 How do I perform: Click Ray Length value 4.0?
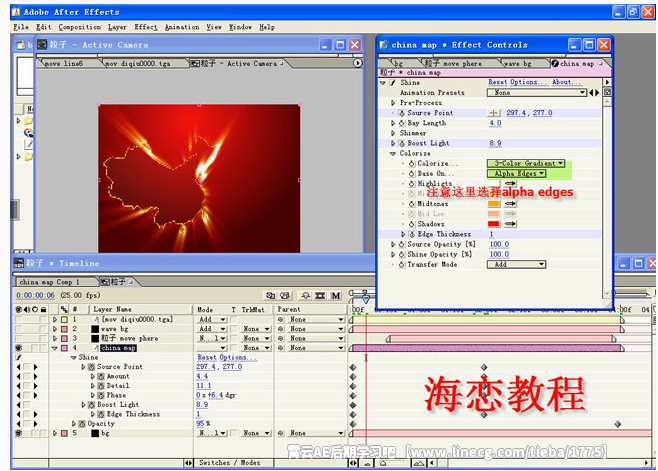[x=496, y=123]
